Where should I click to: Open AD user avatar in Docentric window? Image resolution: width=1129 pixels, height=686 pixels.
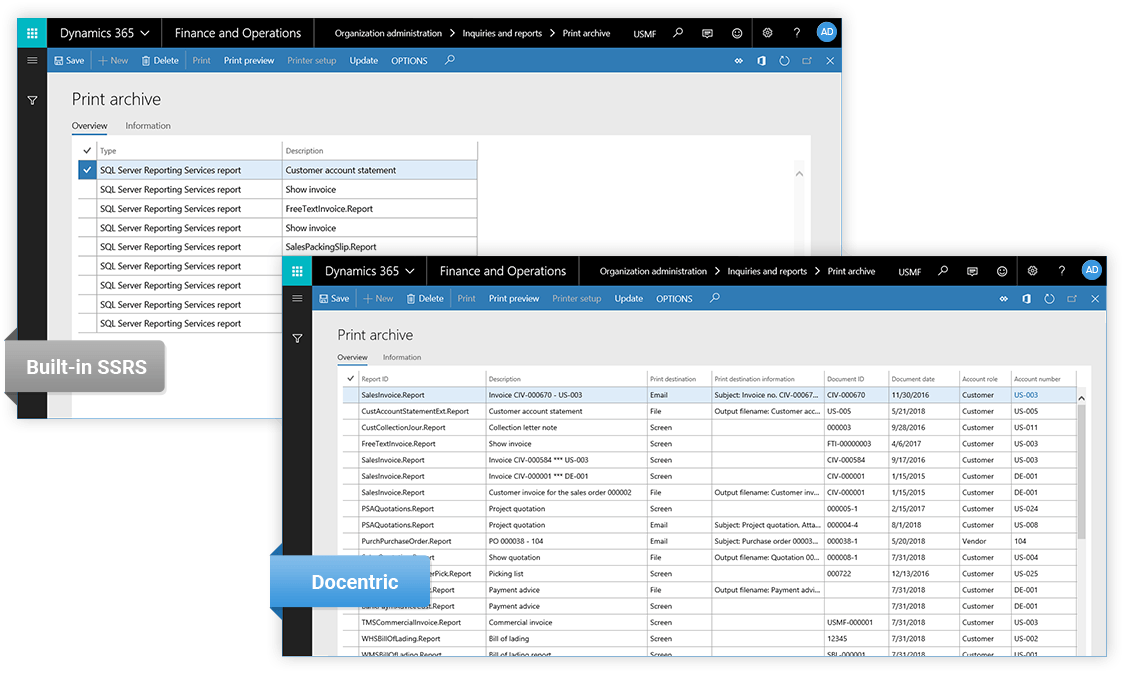(x=1092, y=270)
